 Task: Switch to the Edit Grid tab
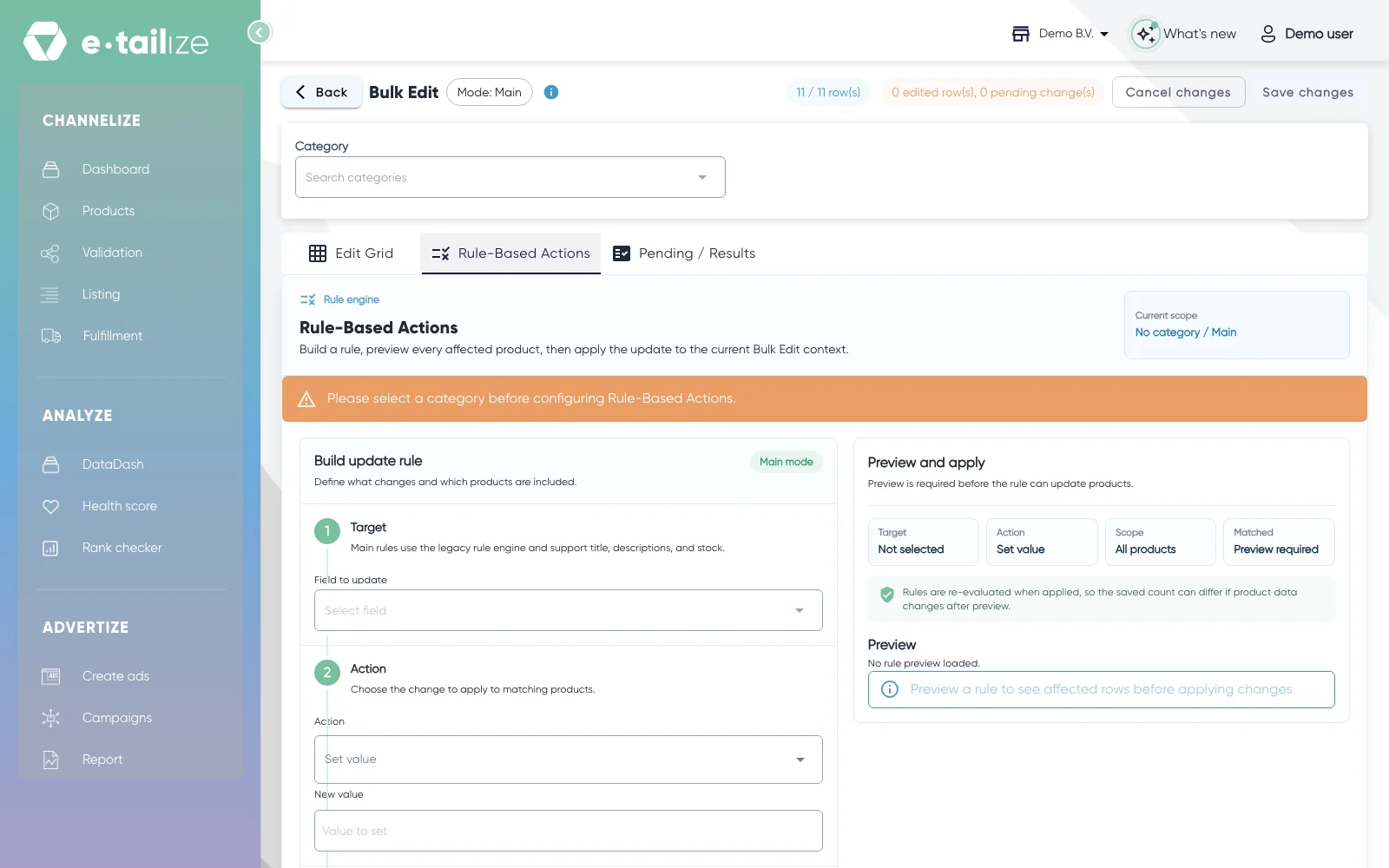pyautogui.click(x=351, y=253)
